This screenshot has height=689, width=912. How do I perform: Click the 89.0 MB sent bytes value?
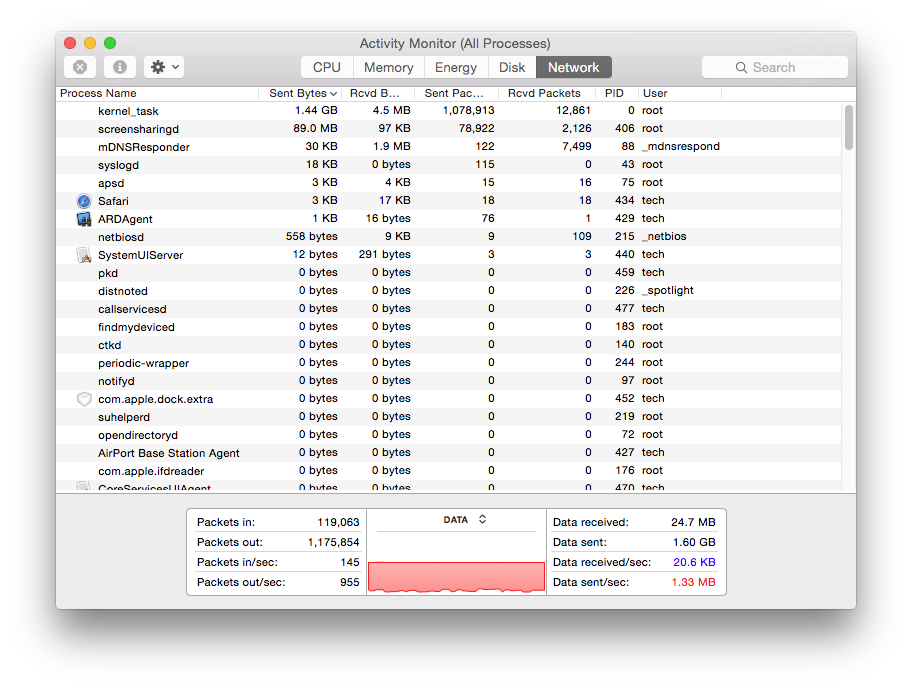[315, 128]
